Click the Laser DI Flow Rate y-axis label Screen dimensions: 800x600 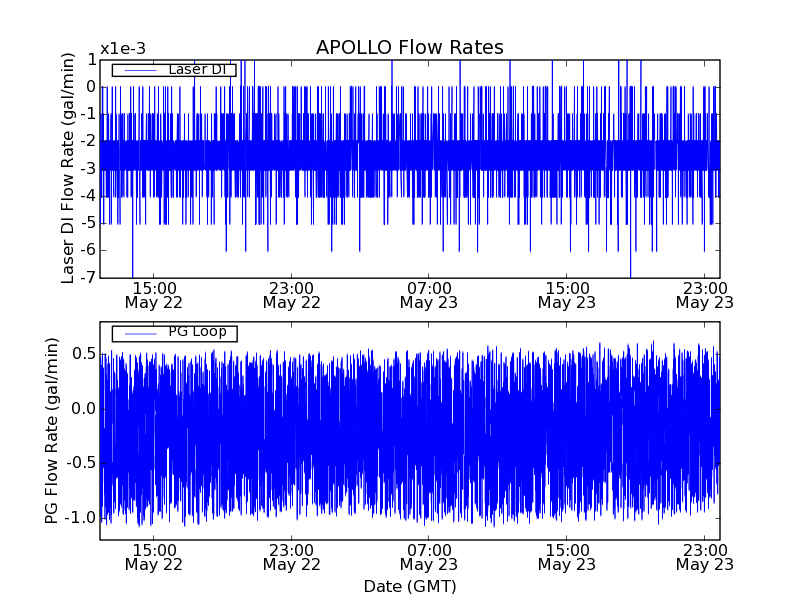pos(68,168)
